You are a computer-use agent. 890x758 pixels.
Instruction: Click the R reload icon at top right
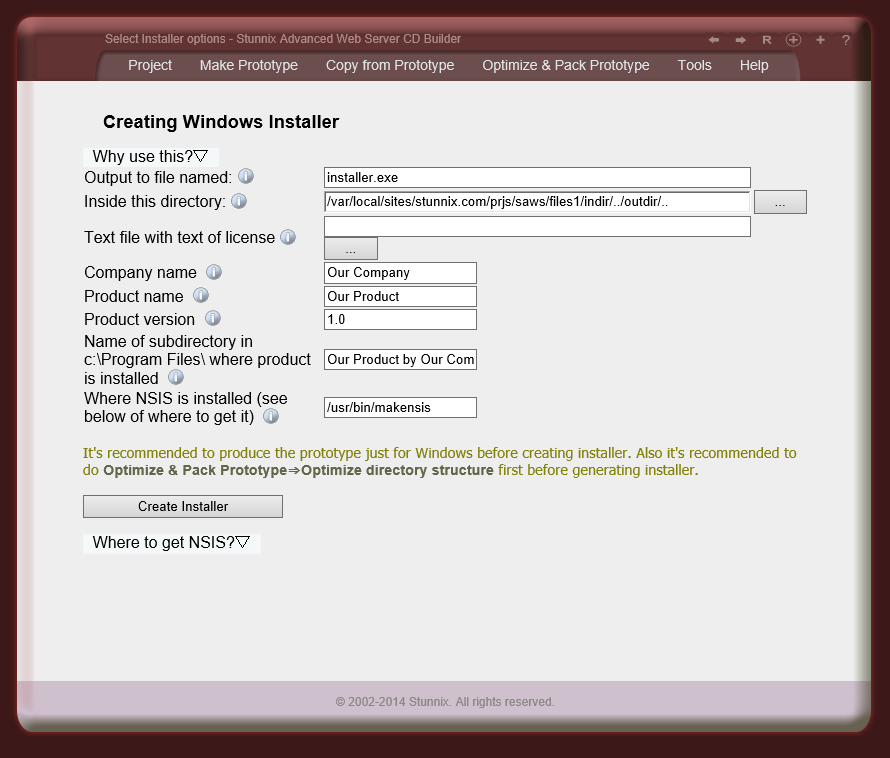click(x=766, y=40)
